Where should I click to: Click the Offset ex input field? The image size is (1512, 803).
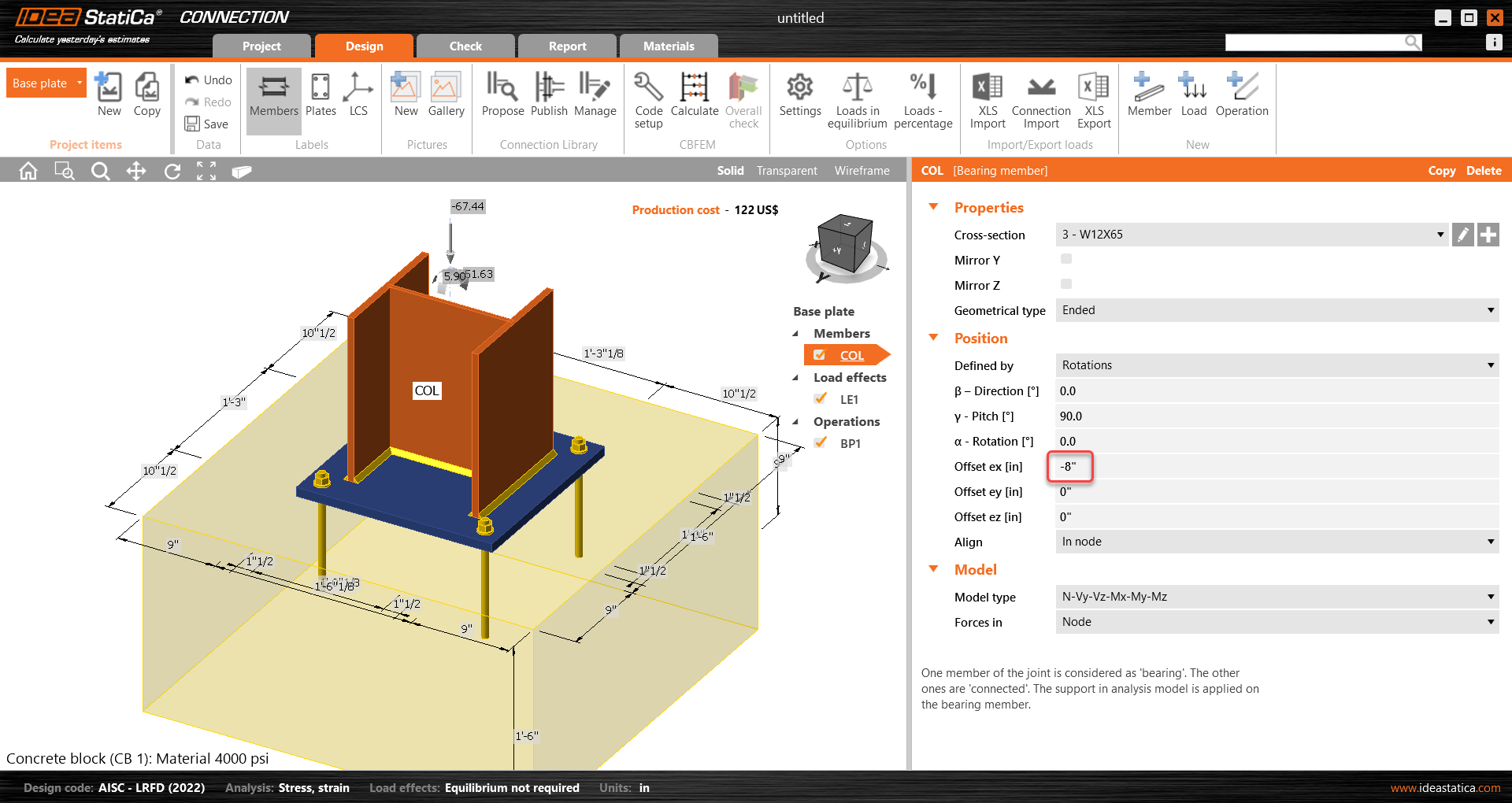1071,466
